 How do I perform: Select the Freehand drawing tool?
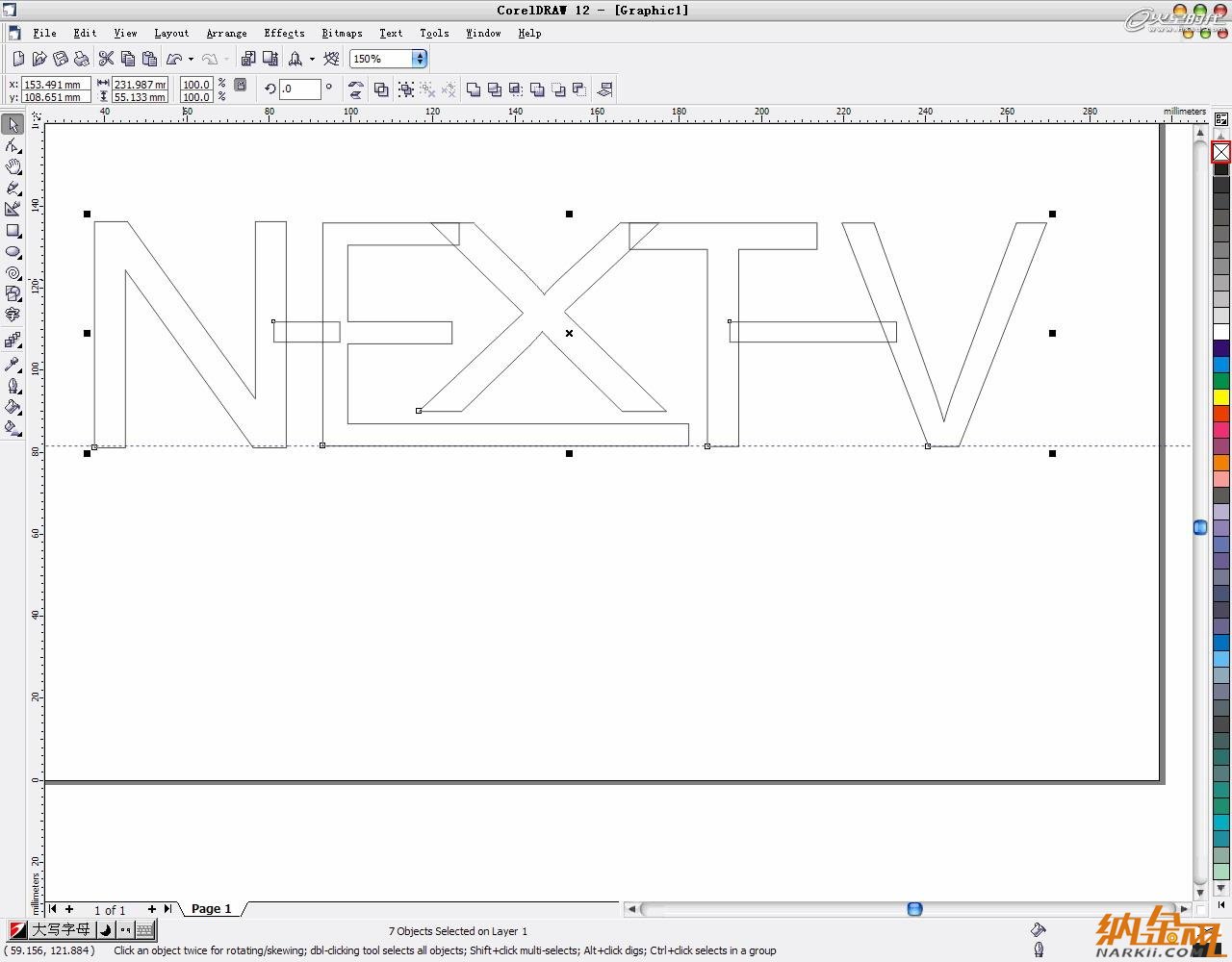(x=13, y=189)
